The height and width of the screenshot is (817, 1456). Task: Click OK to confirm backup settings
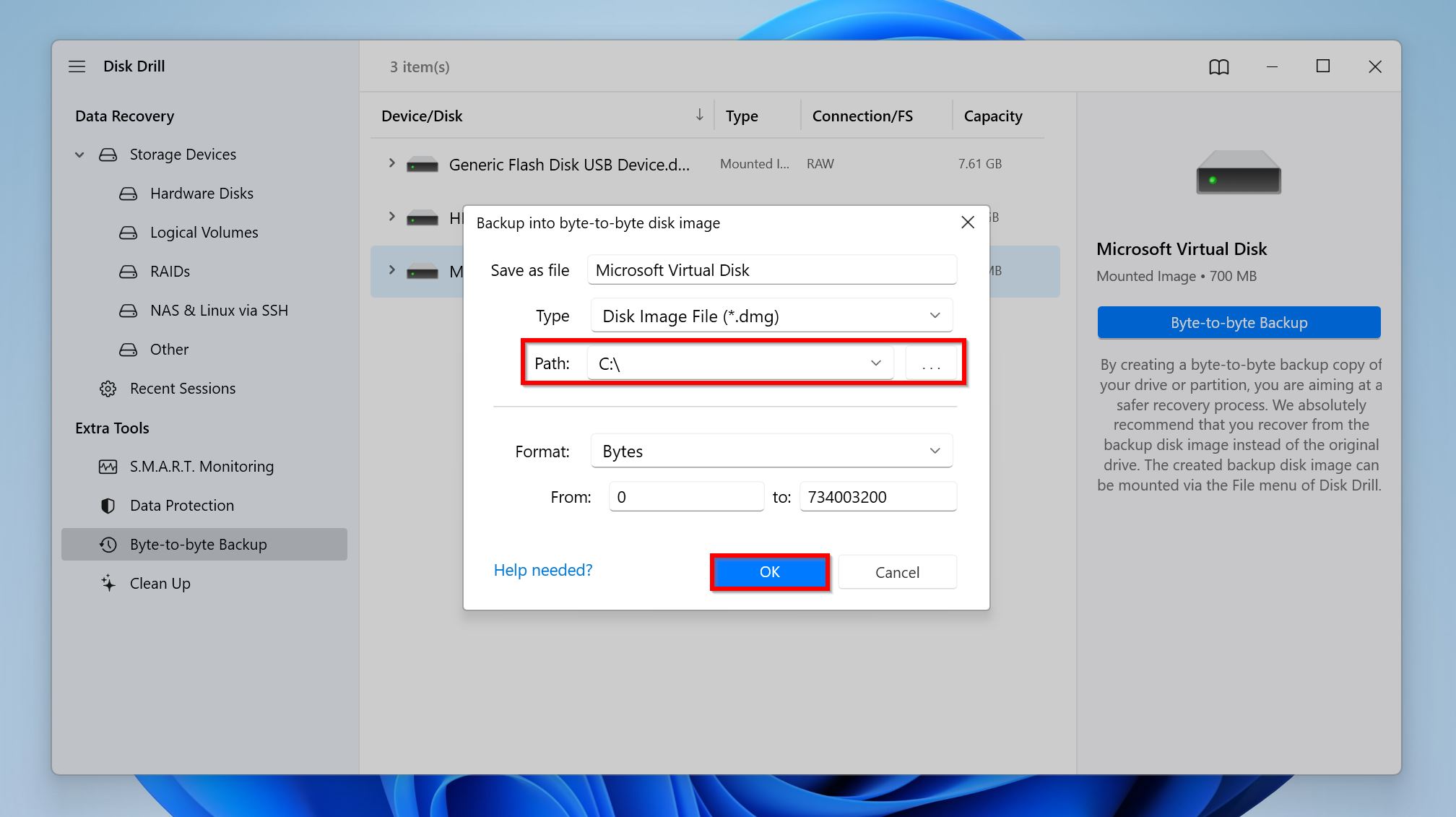[770, 572]
